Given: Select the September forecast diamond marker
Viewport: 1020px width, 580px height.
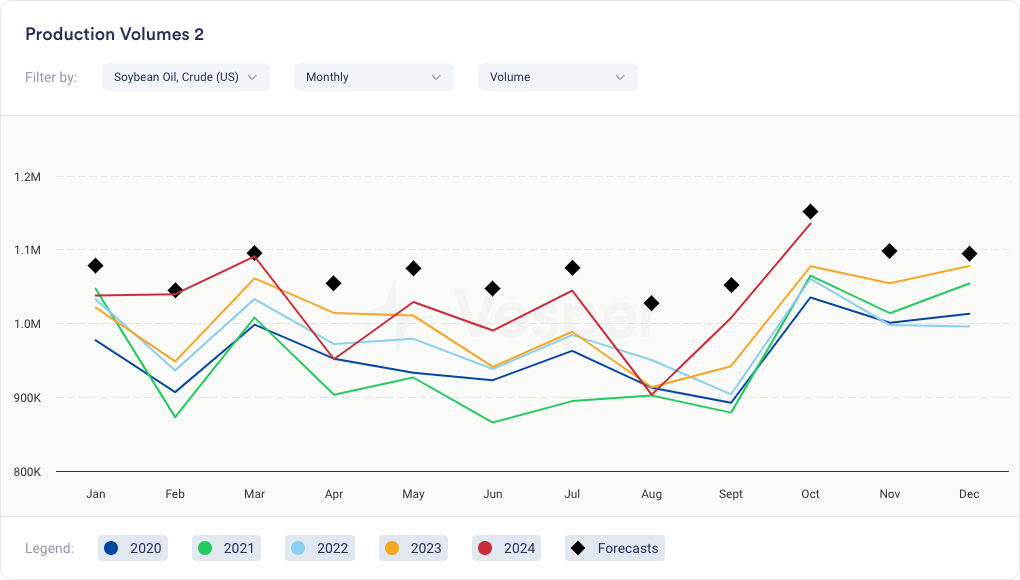Looking at the screenshot, I should 731,285.
